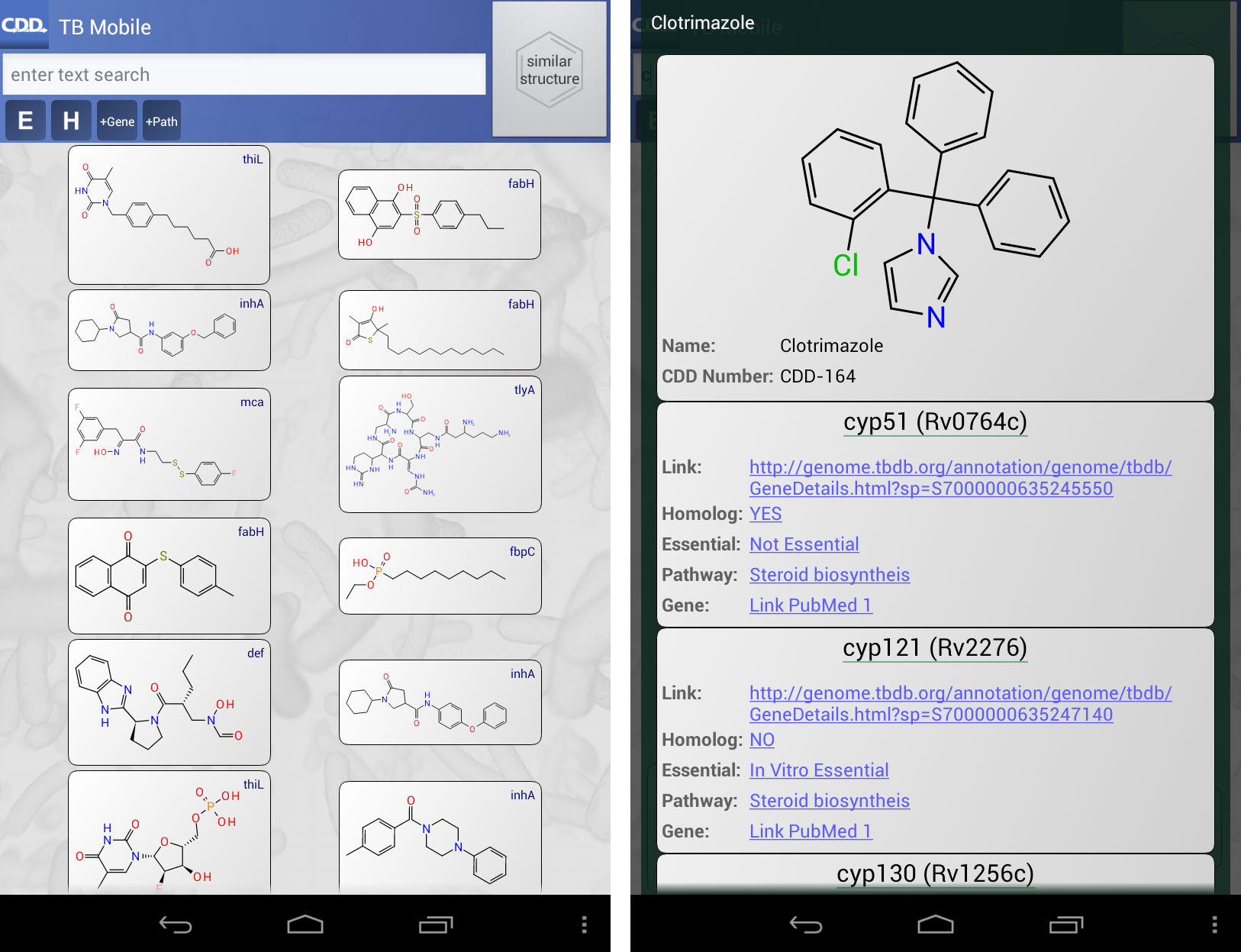Tap the CDD logo icon
The height and width of the screenshot is (952, 1241).
click(x=24, y=25)
